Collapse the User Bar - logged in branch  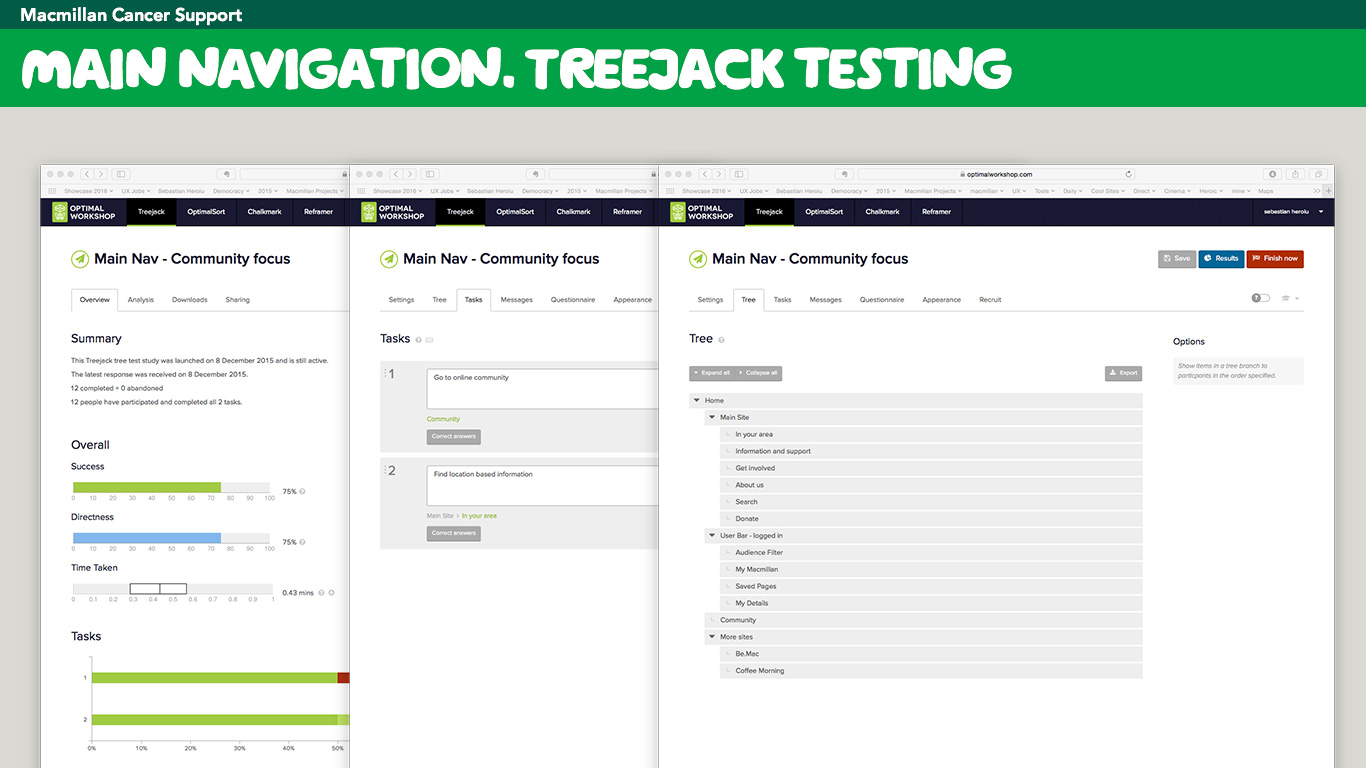pyautogui.click(x=711, y=535)
